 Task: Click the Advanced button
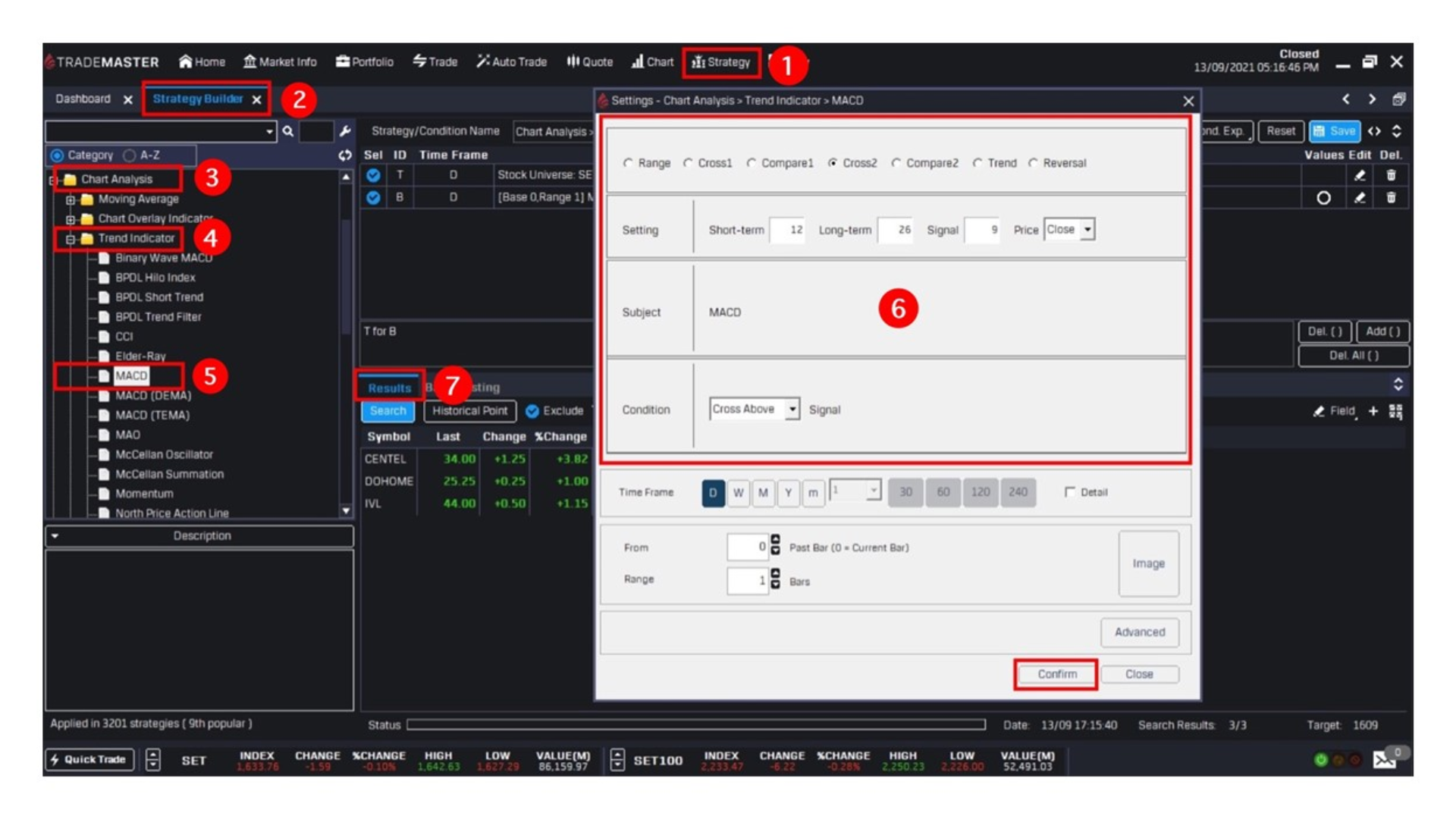(x=1140, y=632)
